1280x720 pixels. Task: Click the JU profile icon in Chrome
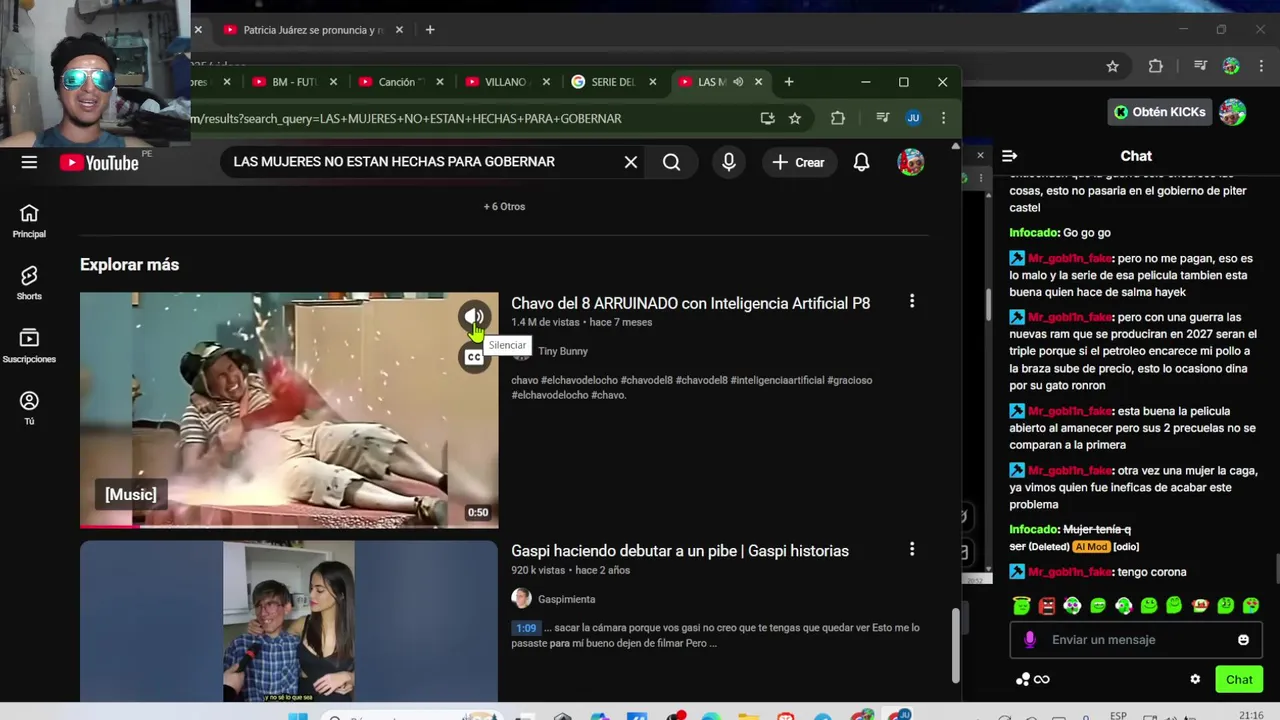click(x=913, y=118)
